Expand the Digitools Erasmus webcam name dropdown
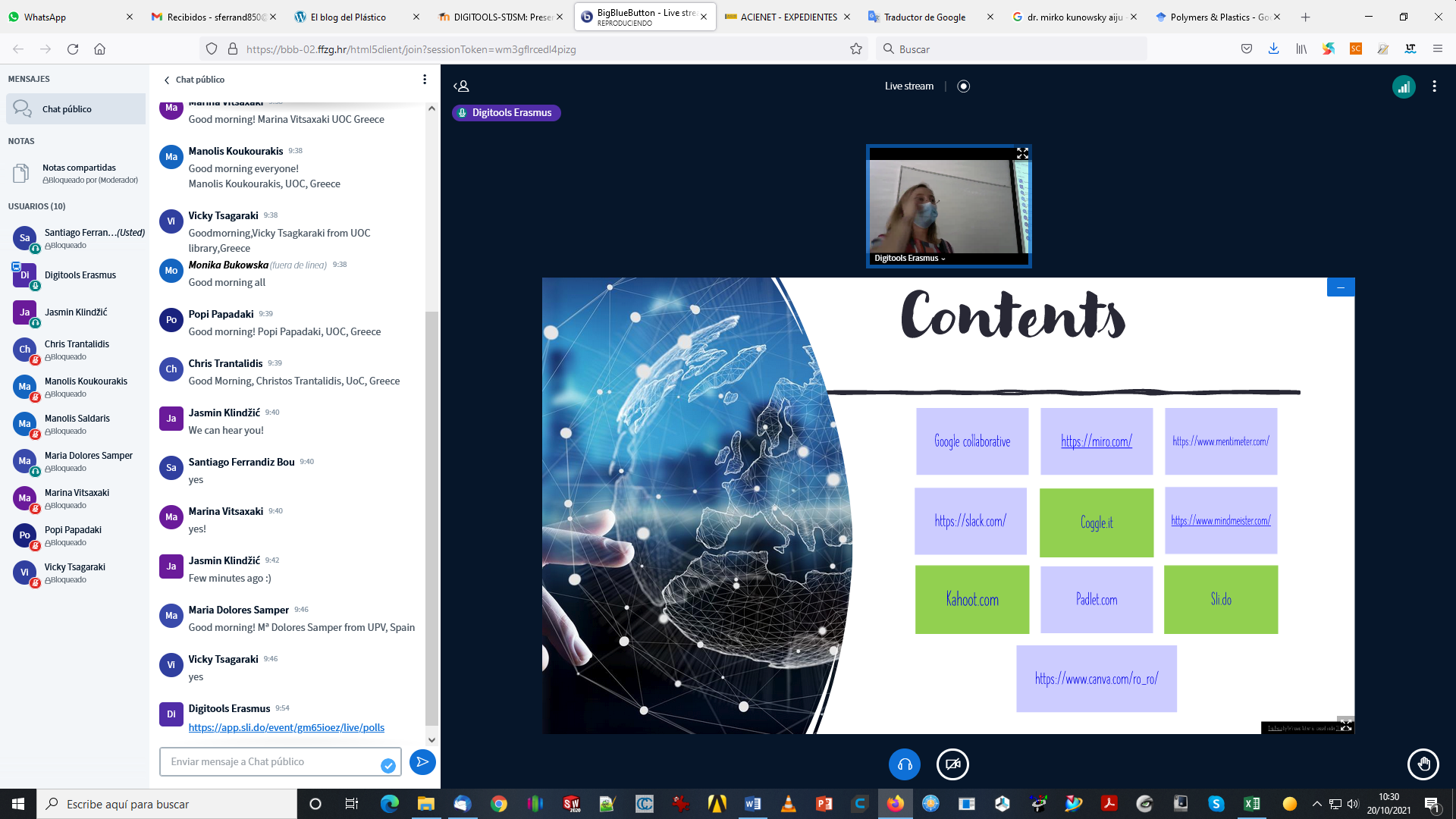 point(909,259)
